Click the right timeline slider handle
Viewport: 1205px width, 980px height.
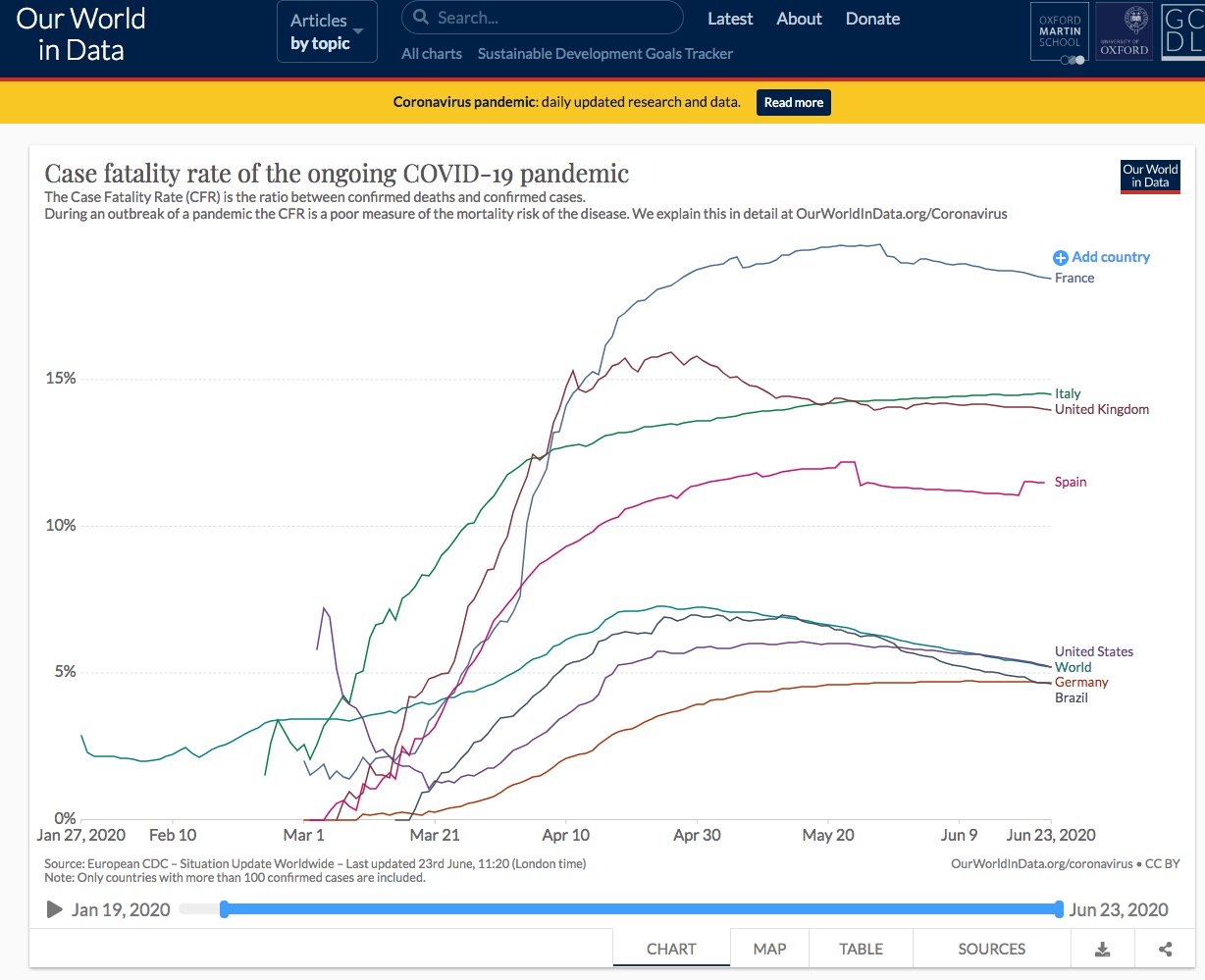[x=1059, y=909]
